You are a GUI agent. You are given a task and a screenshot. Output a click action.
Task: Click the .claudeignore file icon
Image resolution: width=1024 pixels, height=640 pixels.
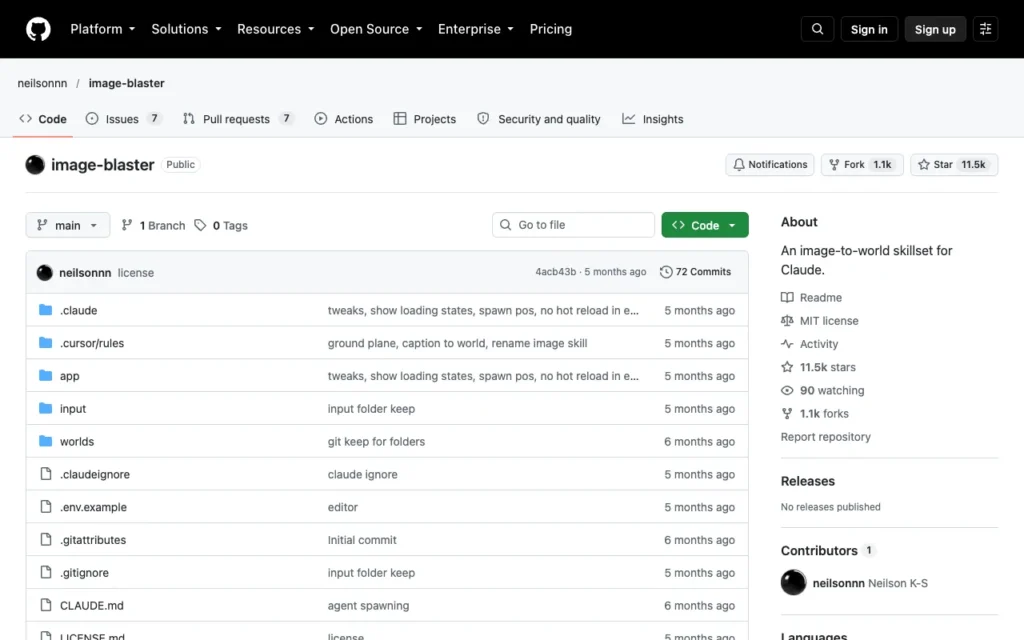[45, 473]
